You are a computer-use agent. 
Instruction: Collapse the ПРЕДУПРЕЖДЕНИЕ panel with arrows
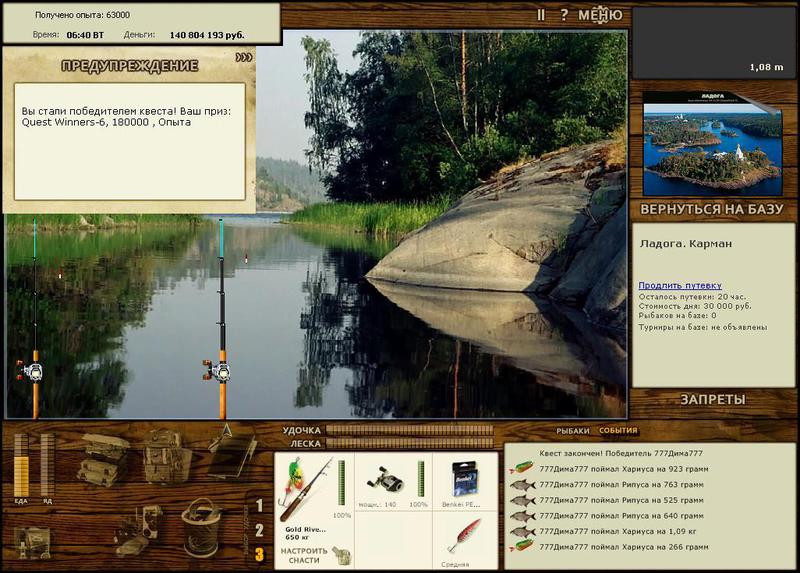point(244,57)
